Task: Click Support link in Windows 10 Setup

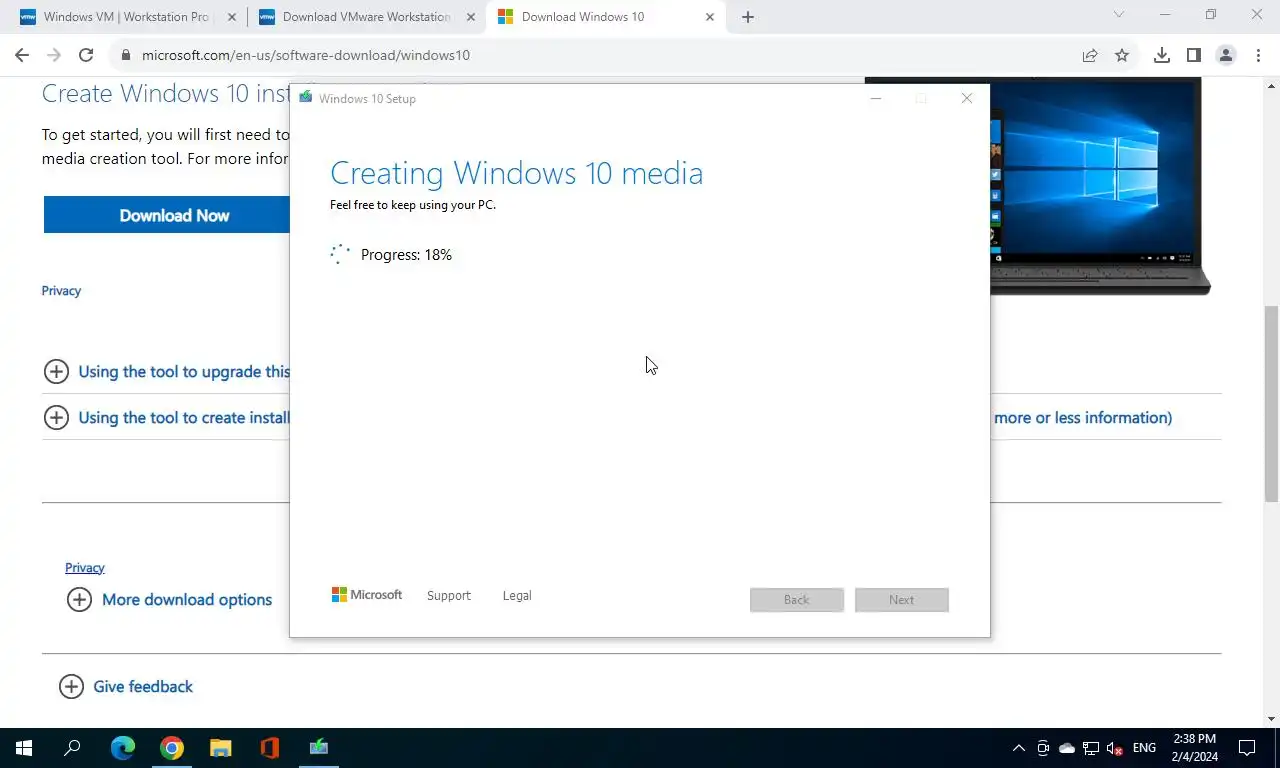Action: pos(448,596)
